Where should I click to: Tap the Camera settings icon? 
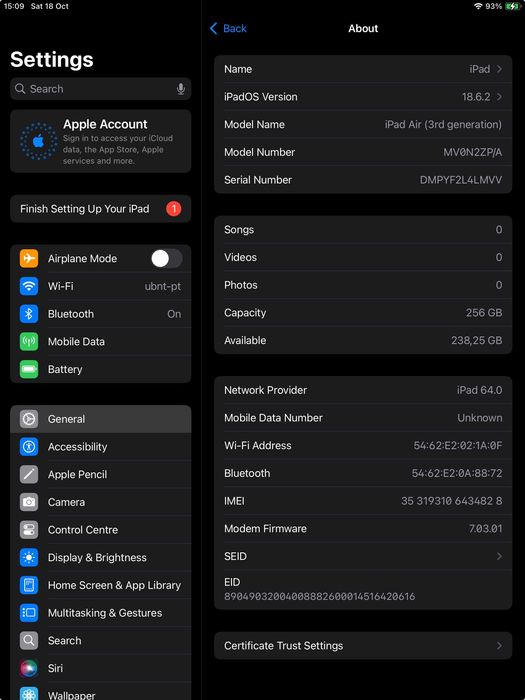29,502
